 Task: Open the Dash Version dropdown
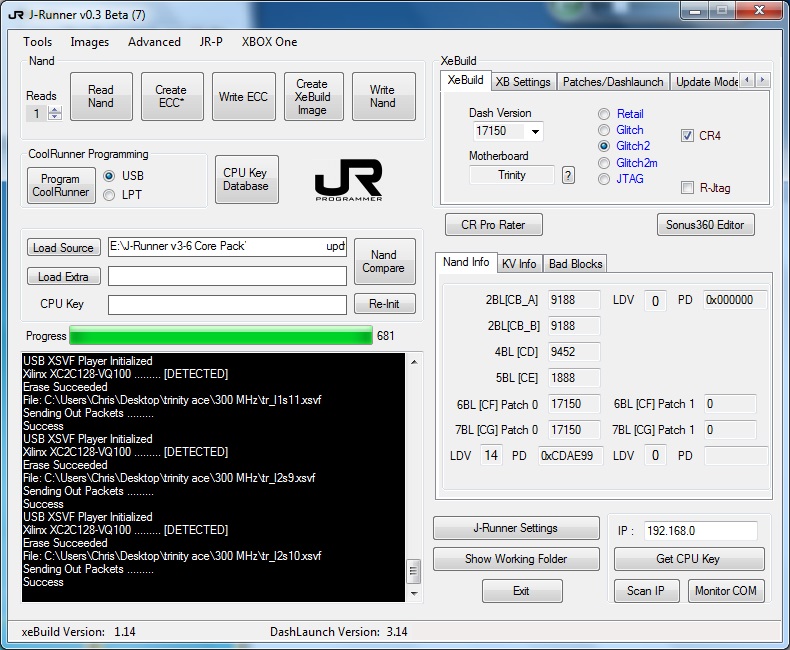tap(535, 132)
